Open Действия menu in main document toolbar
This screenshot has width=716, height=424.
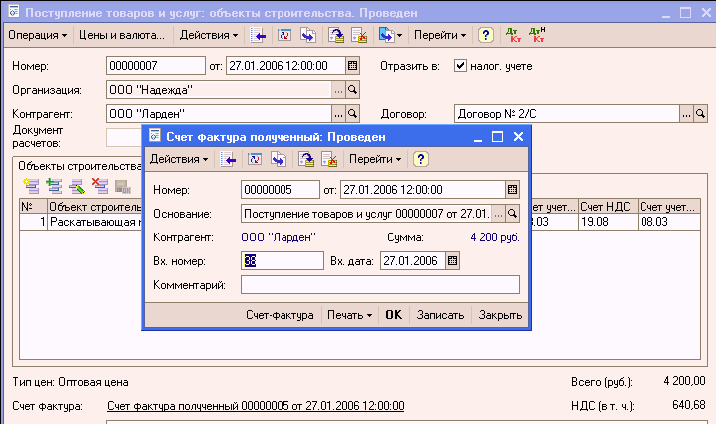pyautogui.click(x=209, y=35)
